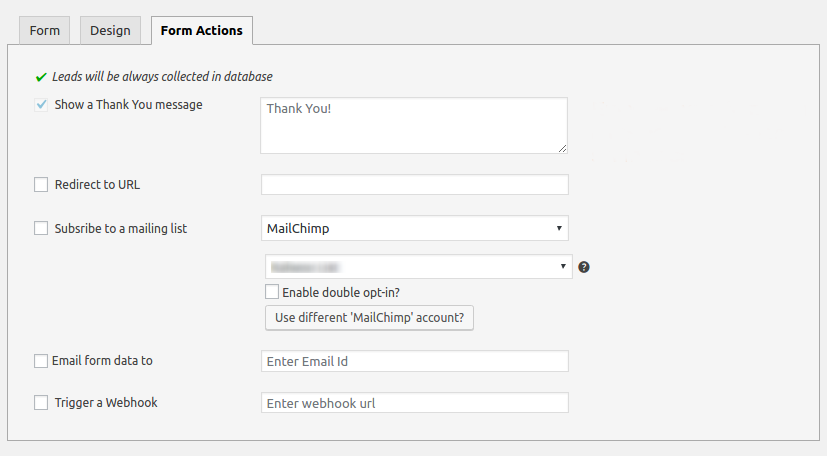Open the Design tab
The height and width of the screenshot is (456, 827).
click(110, 30)
